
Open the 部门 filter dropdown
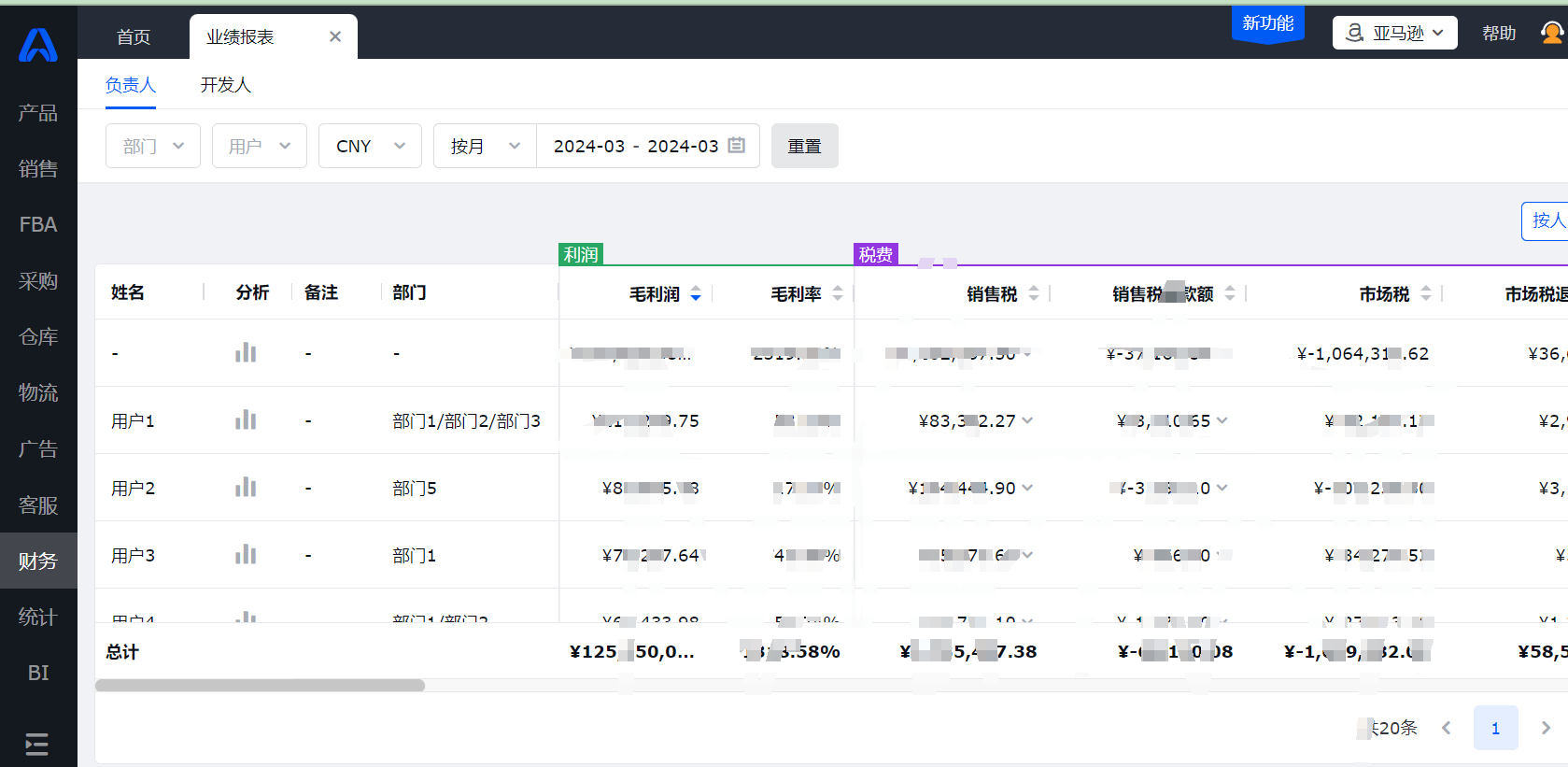pos(153,146)
